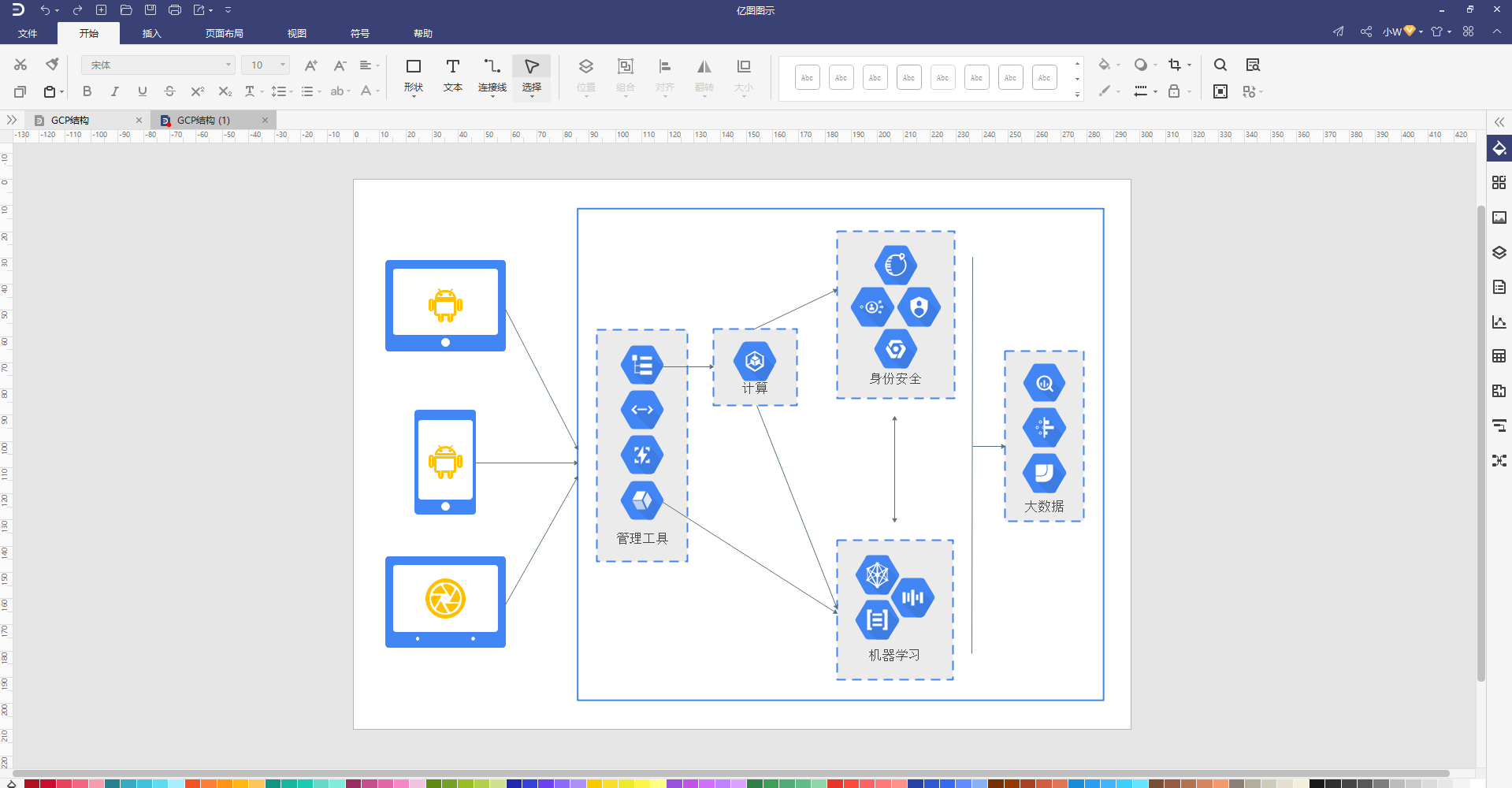
Task: Open the fill style side panel icon
Action: pos(1499,148)
